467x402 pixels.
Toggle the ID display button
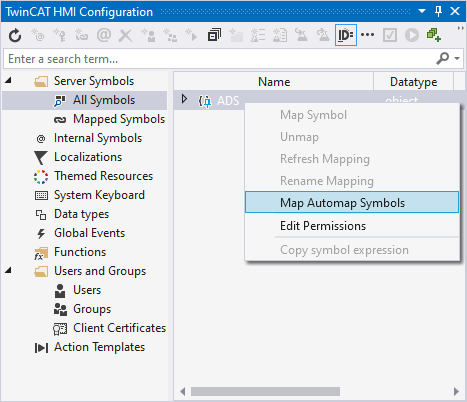click(346, 35)
